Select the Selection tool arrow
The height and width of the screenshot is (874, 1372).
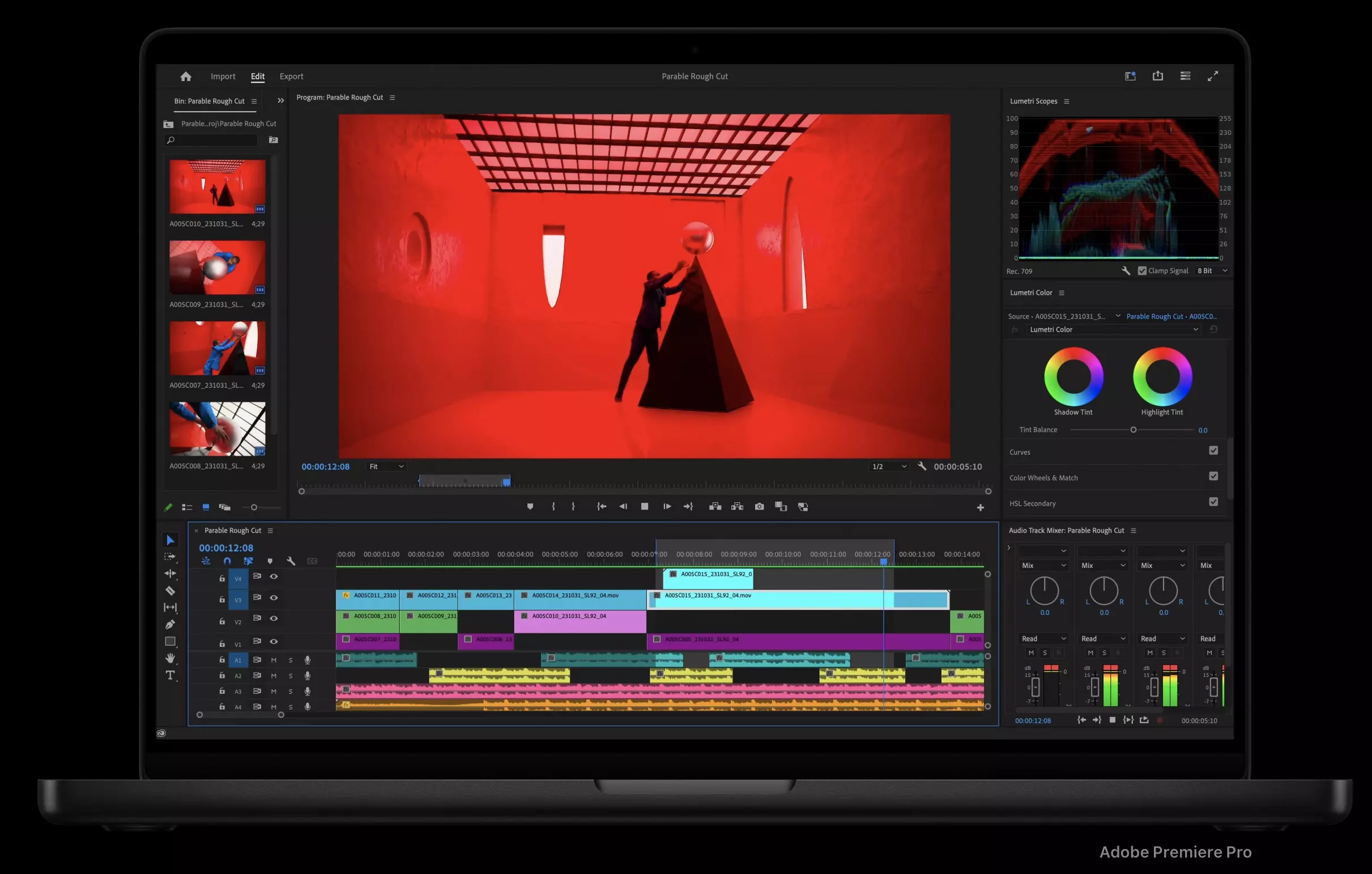click(170, 541)
